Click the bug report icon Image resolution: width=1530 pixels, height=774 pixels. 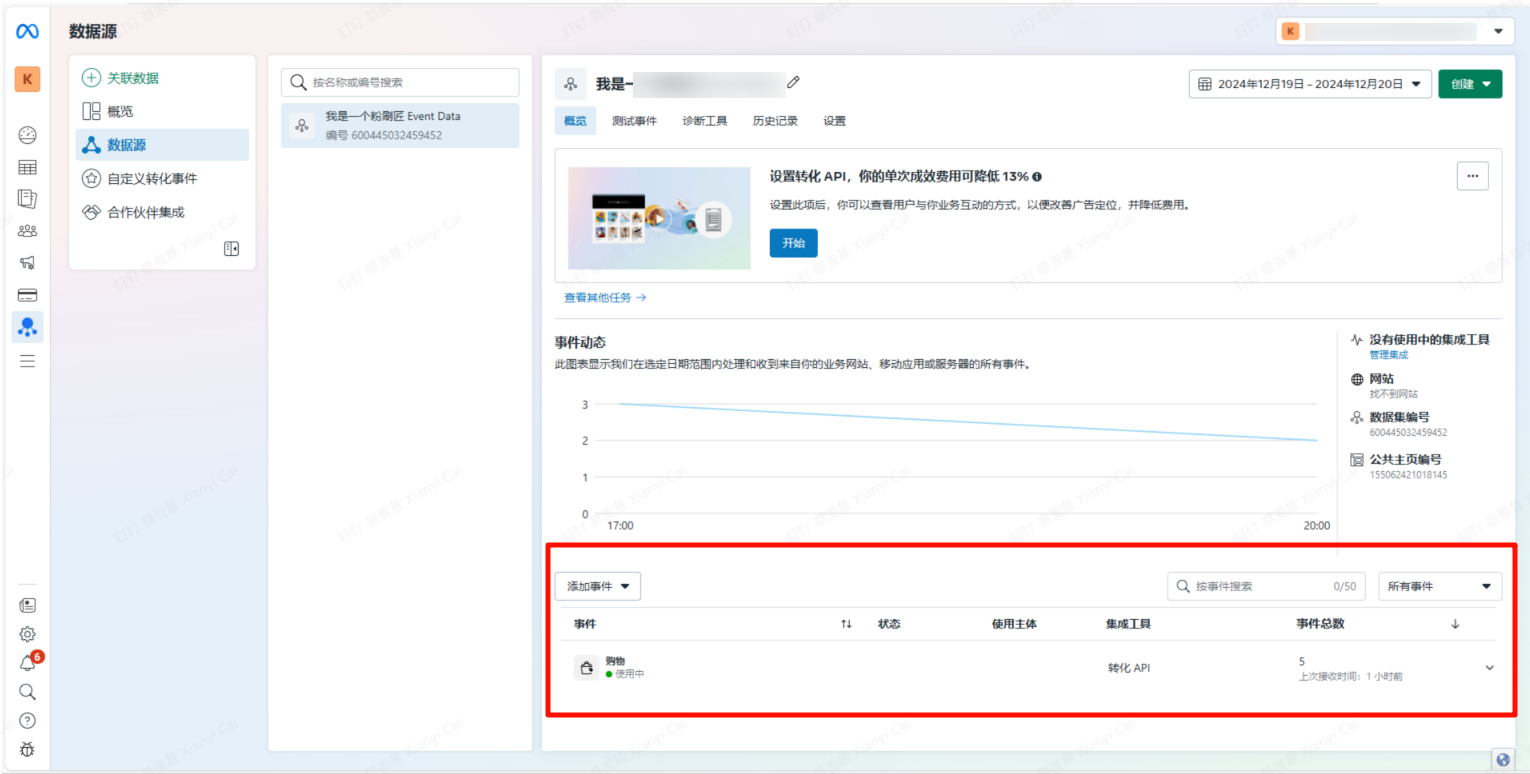coord(28,749)
